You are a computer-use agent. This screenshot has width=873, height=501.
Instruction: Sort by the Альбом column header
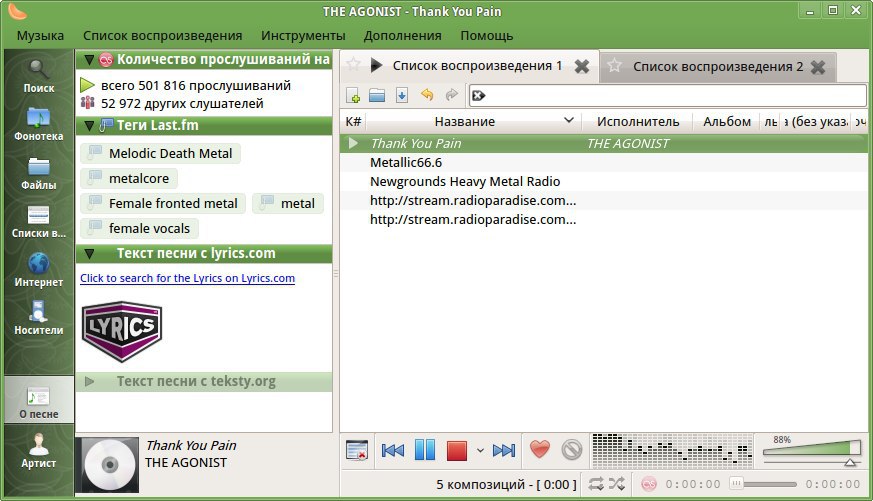pos(727,121)
